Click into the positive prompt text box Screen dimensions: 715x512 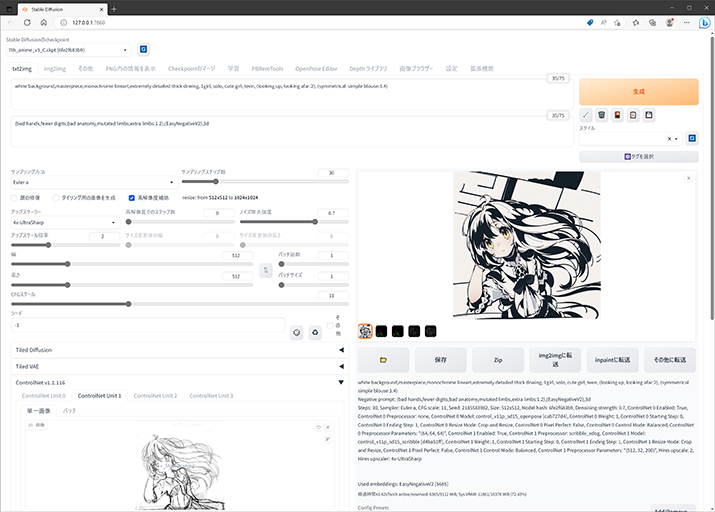292,94
